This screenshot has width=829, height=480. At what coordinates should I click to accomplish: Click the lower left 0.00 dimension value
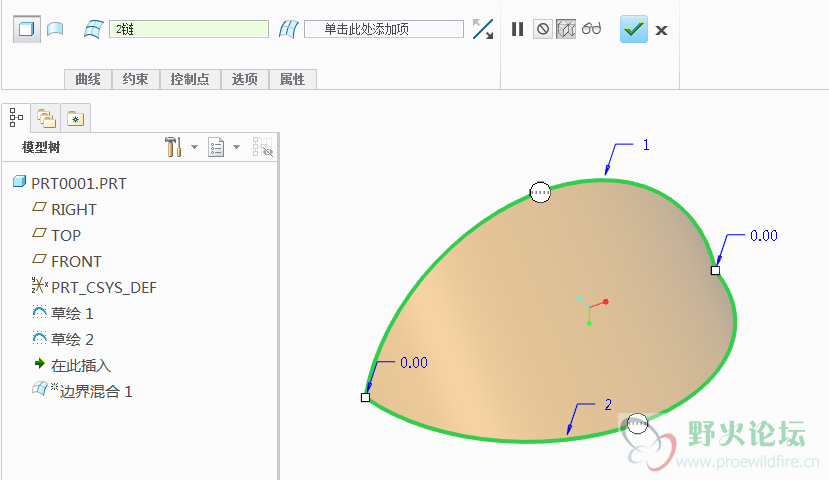click(414, 363)
